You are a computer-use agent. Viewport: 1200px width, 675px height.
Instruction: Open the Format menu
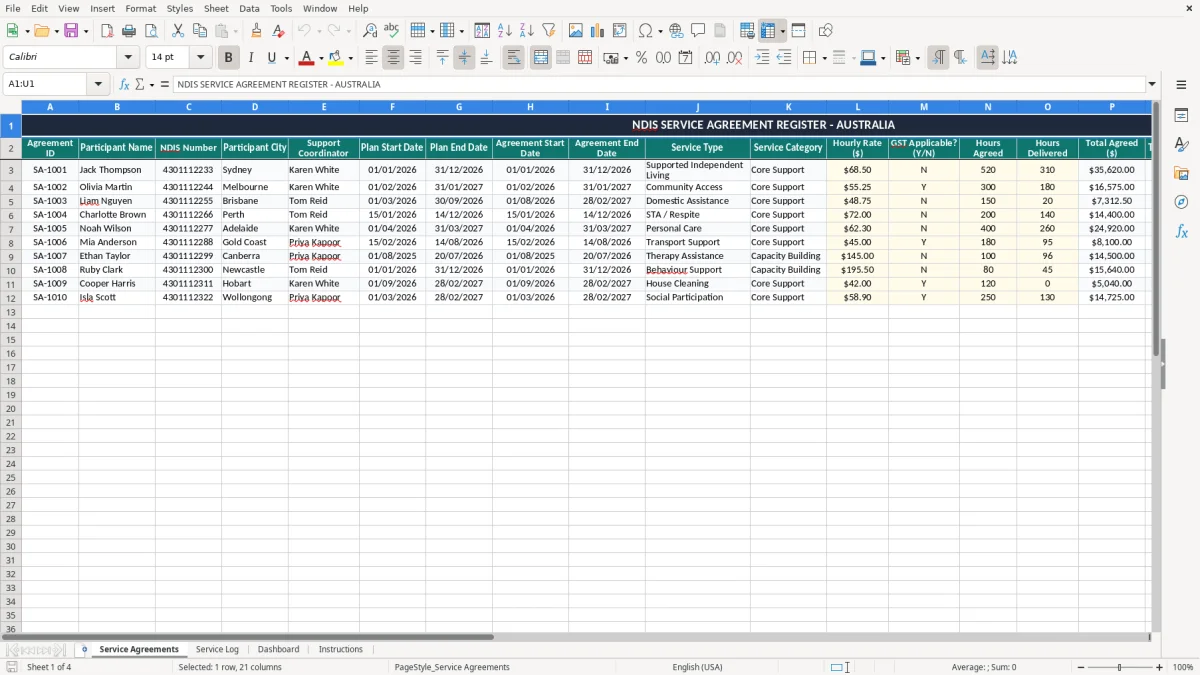click(140, 8)
